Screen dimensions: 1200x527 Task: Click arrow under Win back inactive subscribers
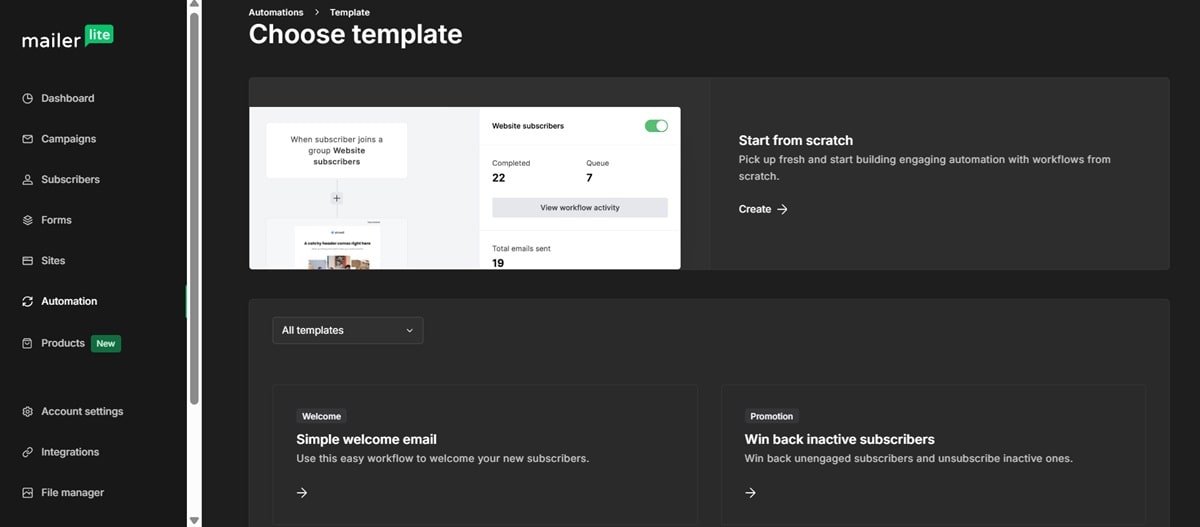point(750,492)
